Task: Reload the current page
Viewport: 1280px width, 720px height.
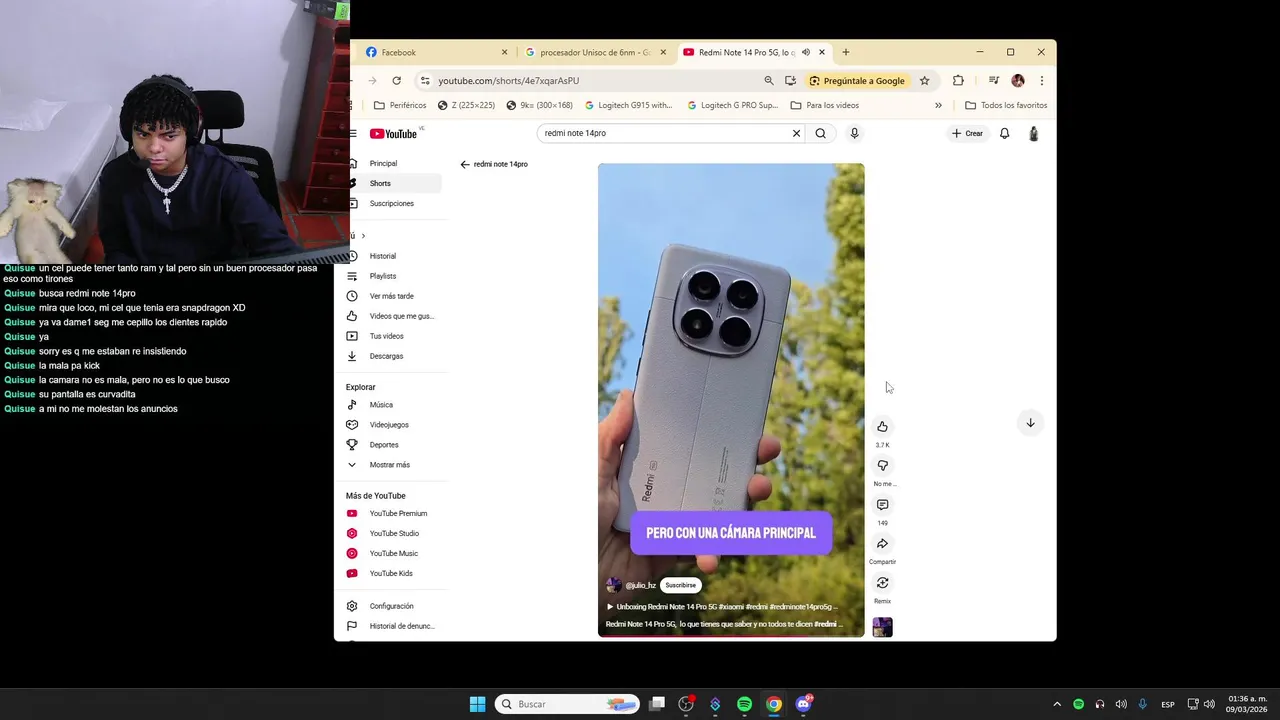Action: tap(397, 81)
